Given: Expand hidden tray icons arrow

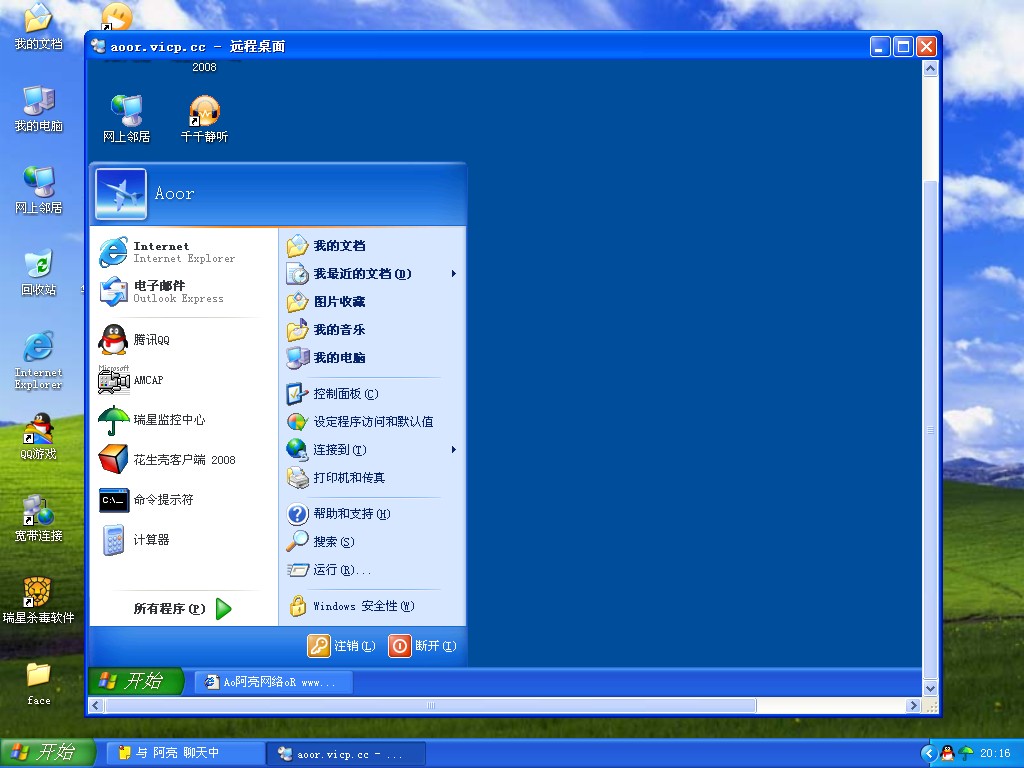Looking at the screenshot, I should click(929, 754).
